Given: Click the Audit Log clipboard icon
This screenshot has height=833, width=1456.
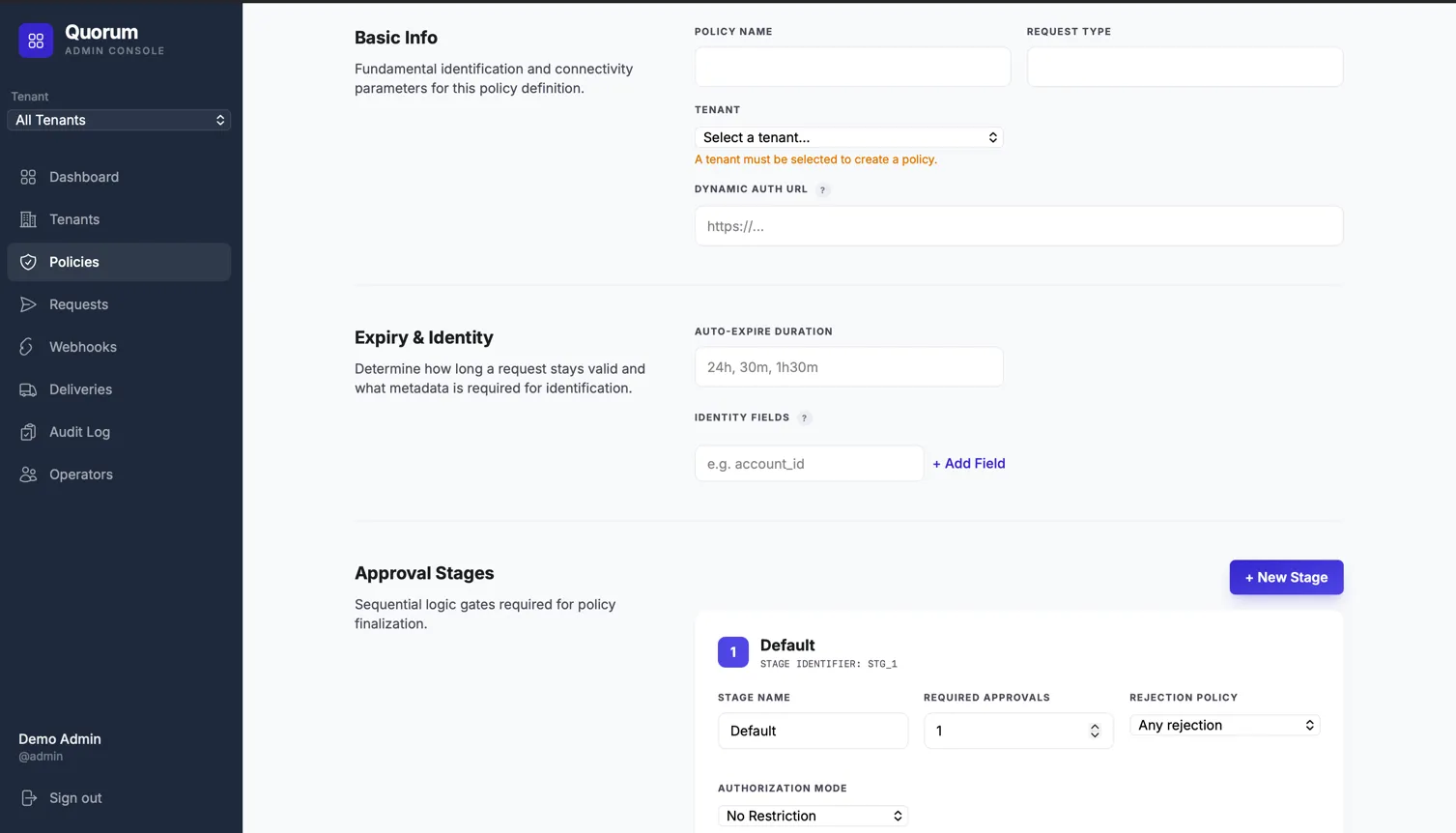Looking at the screenshot, I should tap(28, 432).
